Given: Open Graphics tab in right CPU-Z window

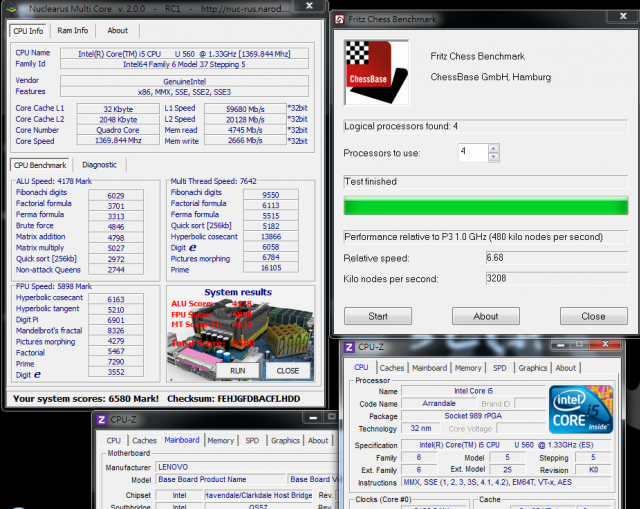Looking at the screenshot, I should click(533, 368).
